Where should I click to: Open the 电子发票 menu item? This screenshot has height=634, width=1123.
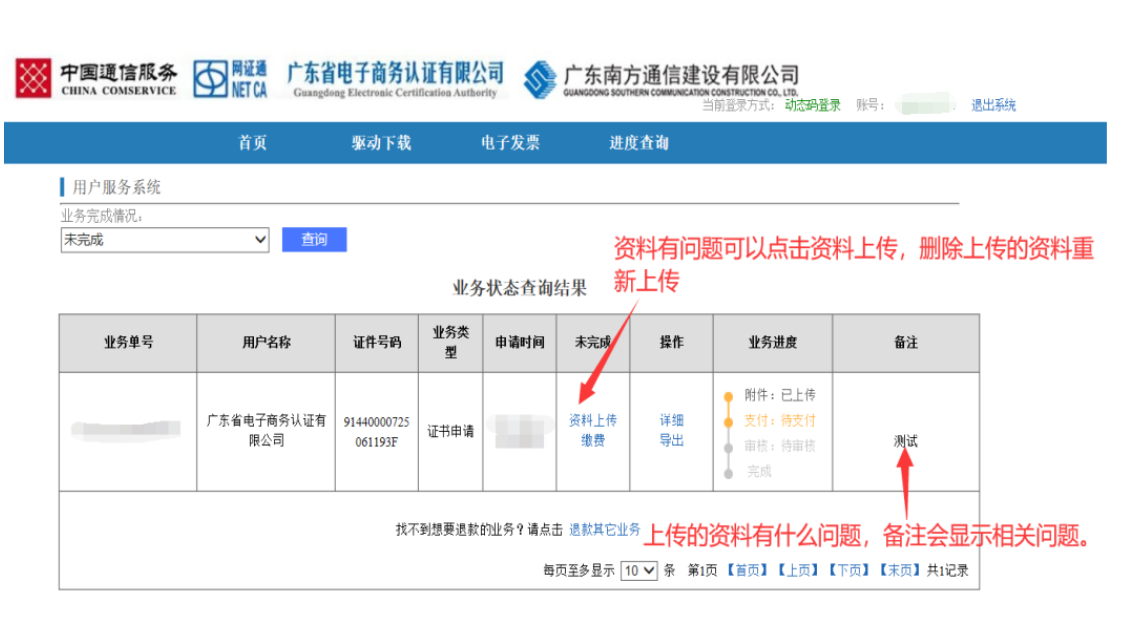(x=513, y=143)
